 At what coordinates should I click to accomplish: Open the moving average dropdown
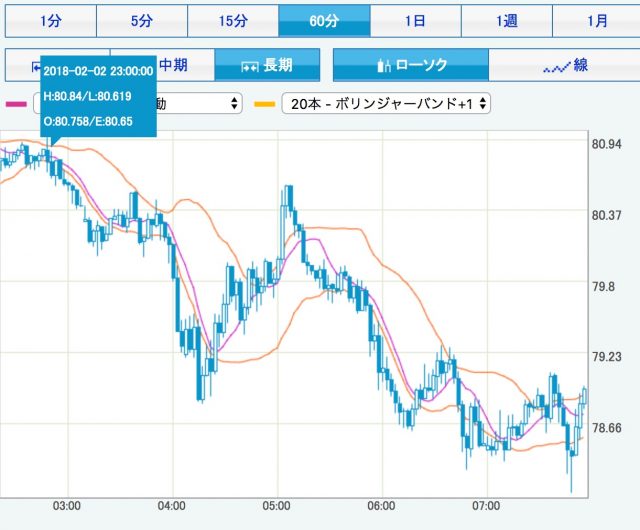click(x=200, y=103)
